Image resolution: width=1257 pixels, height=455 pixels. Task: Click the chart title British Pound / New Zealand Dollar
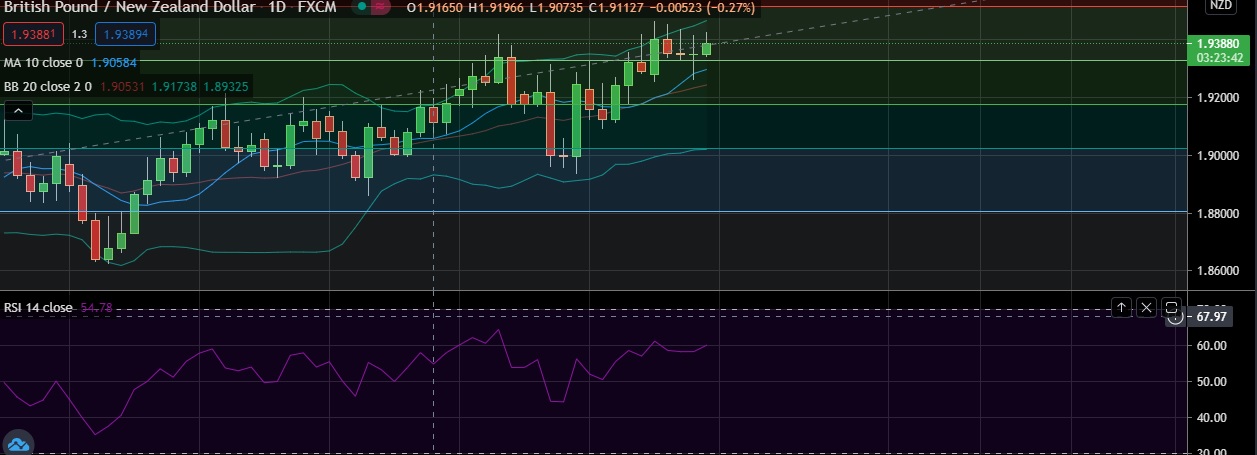[130, 7]
